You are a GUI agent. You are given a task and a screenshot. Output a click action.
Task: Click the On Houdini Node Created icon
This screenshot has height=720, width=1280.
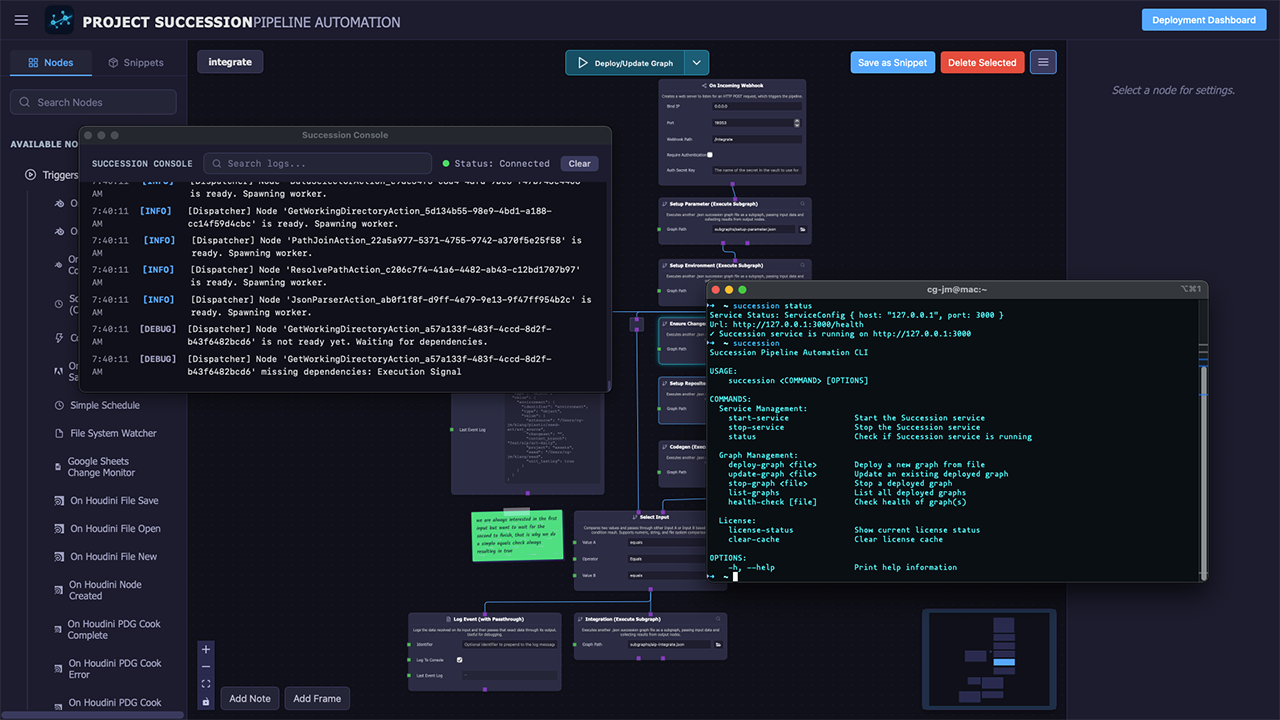pos(58,589)
